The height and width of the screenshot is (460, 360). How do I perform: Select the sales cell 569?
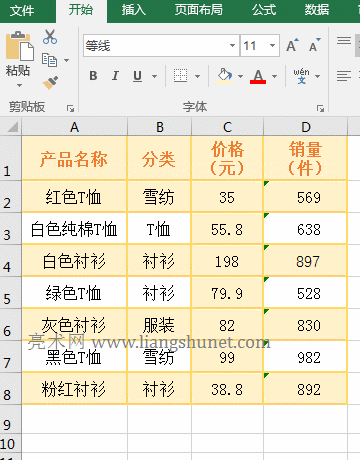(x=306, y=197)
